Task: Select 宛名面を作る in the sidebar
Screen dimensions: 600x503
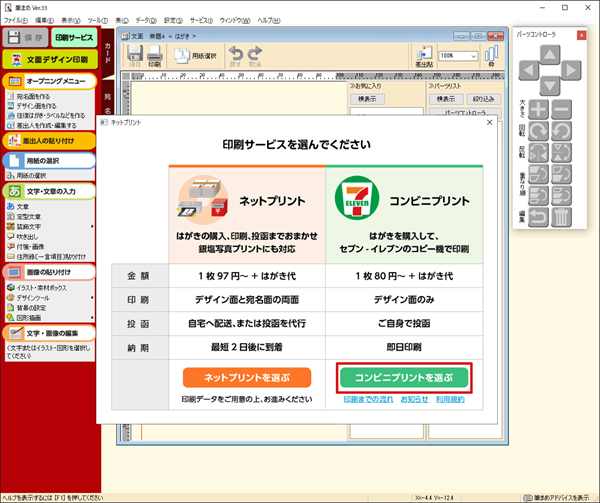Action: point(29,96)
